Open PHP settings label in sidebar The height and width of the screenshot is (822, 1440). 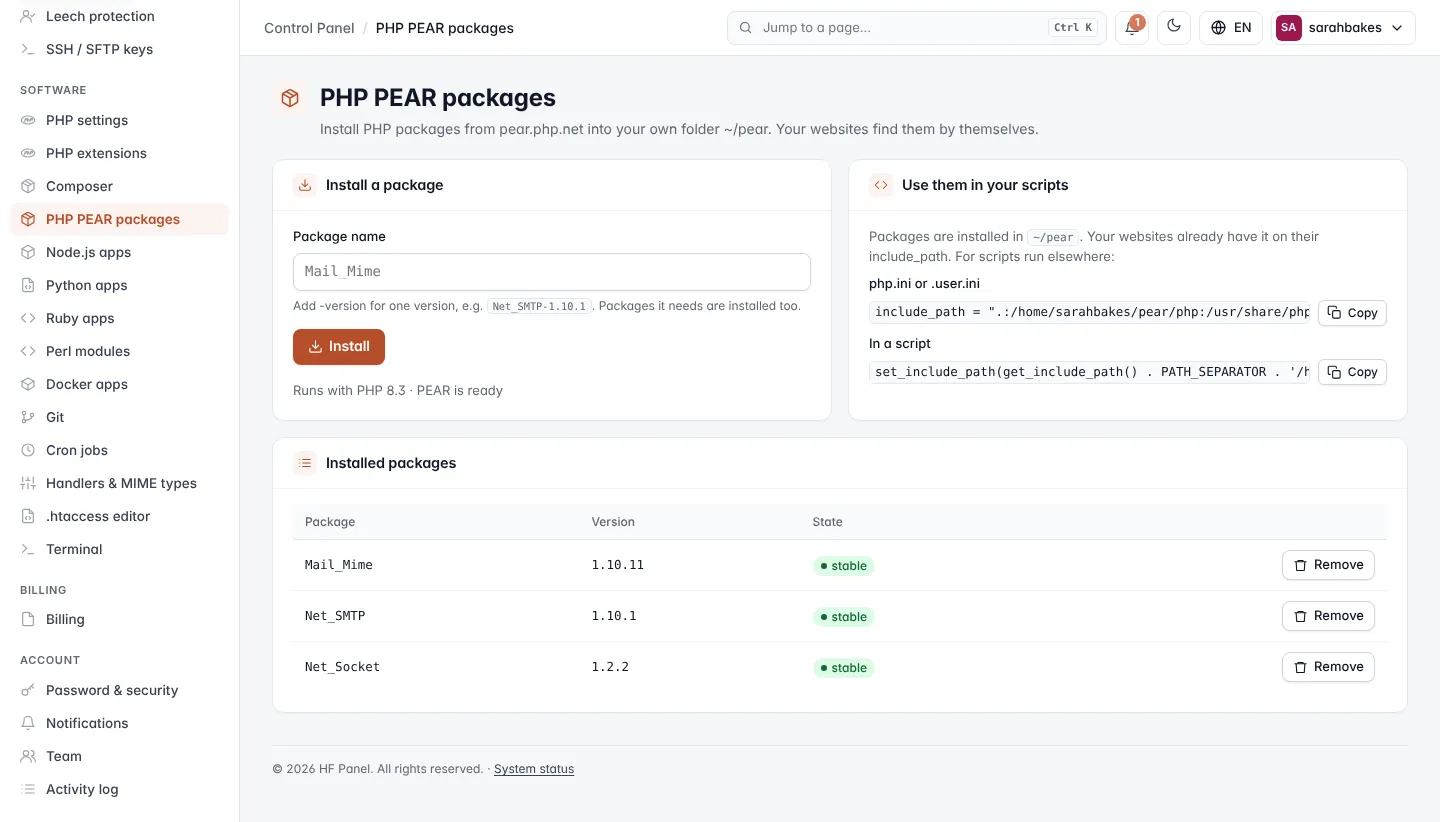87,120
